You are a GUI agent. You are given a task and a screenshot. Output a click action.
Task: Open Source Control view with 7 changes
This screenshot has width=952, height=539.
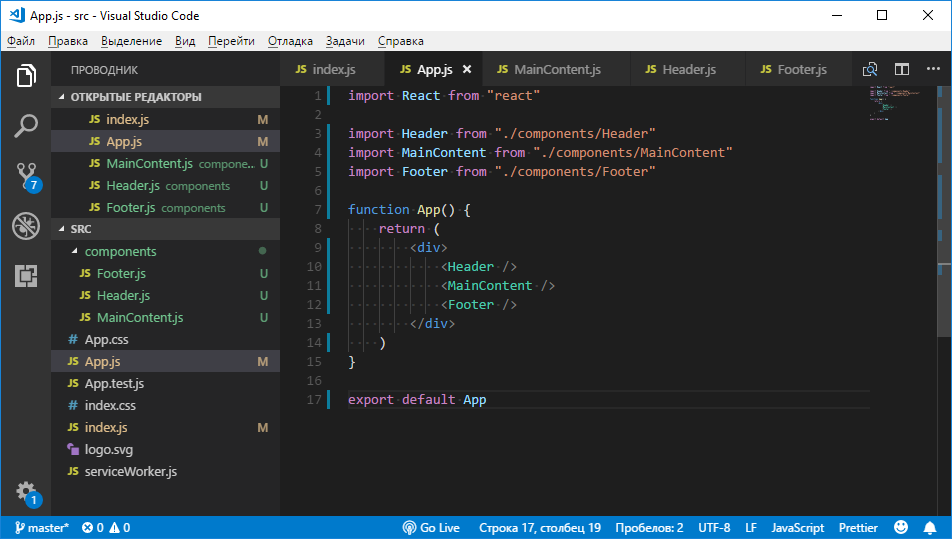[x=26, y=176]
